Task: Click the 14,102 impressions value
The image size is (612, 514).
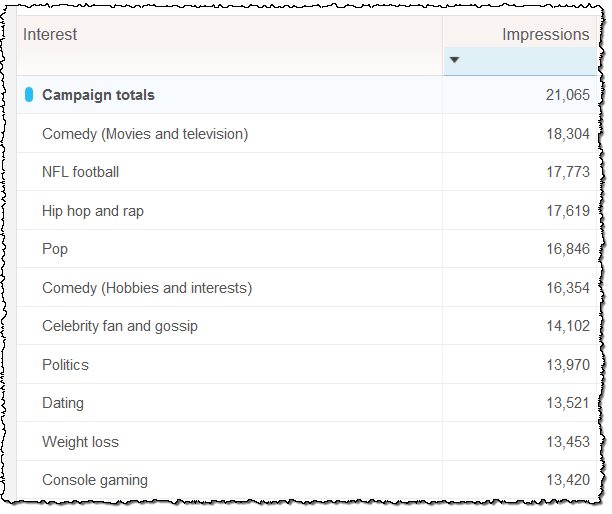Action: [x=567, y=326]
